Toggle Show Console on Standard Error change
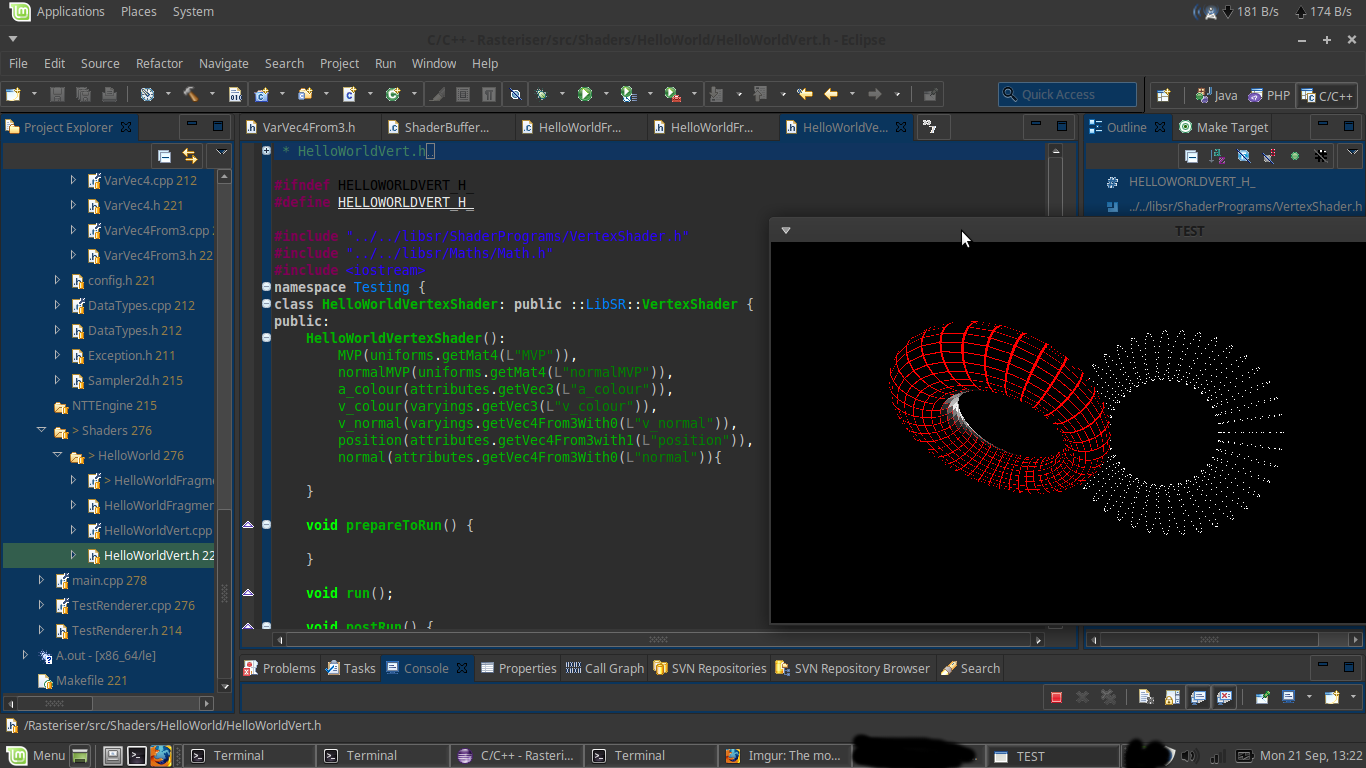Viewport: 1366px width, 768px height. [x=1224, y=697]
